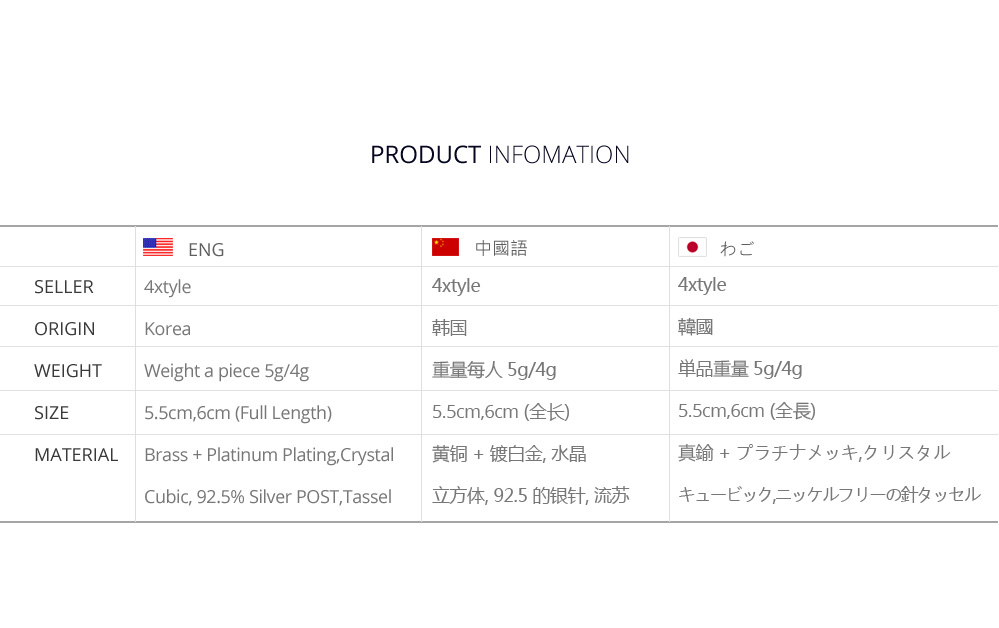
Task: Click 'Cubic, 92.5% Silver POST,Tassel' text
Action: [268, 497]
